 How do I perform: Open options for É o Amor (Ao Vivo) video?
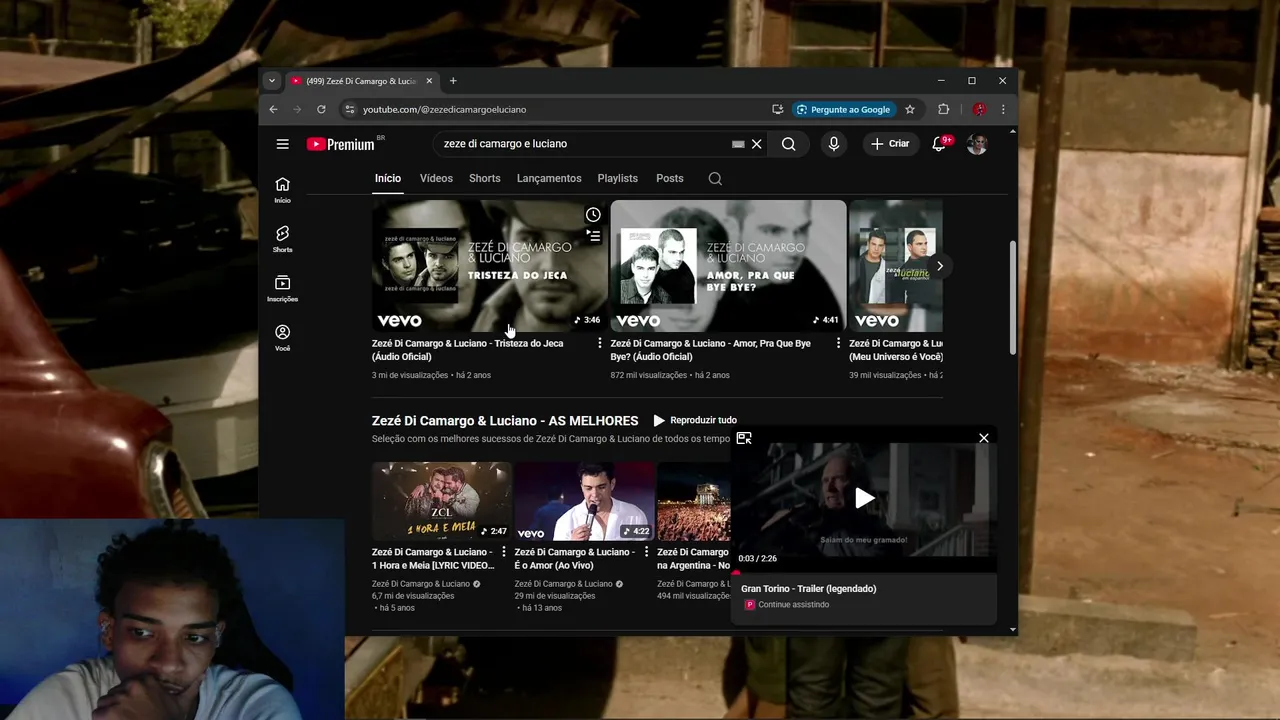(x=646, y=552)
